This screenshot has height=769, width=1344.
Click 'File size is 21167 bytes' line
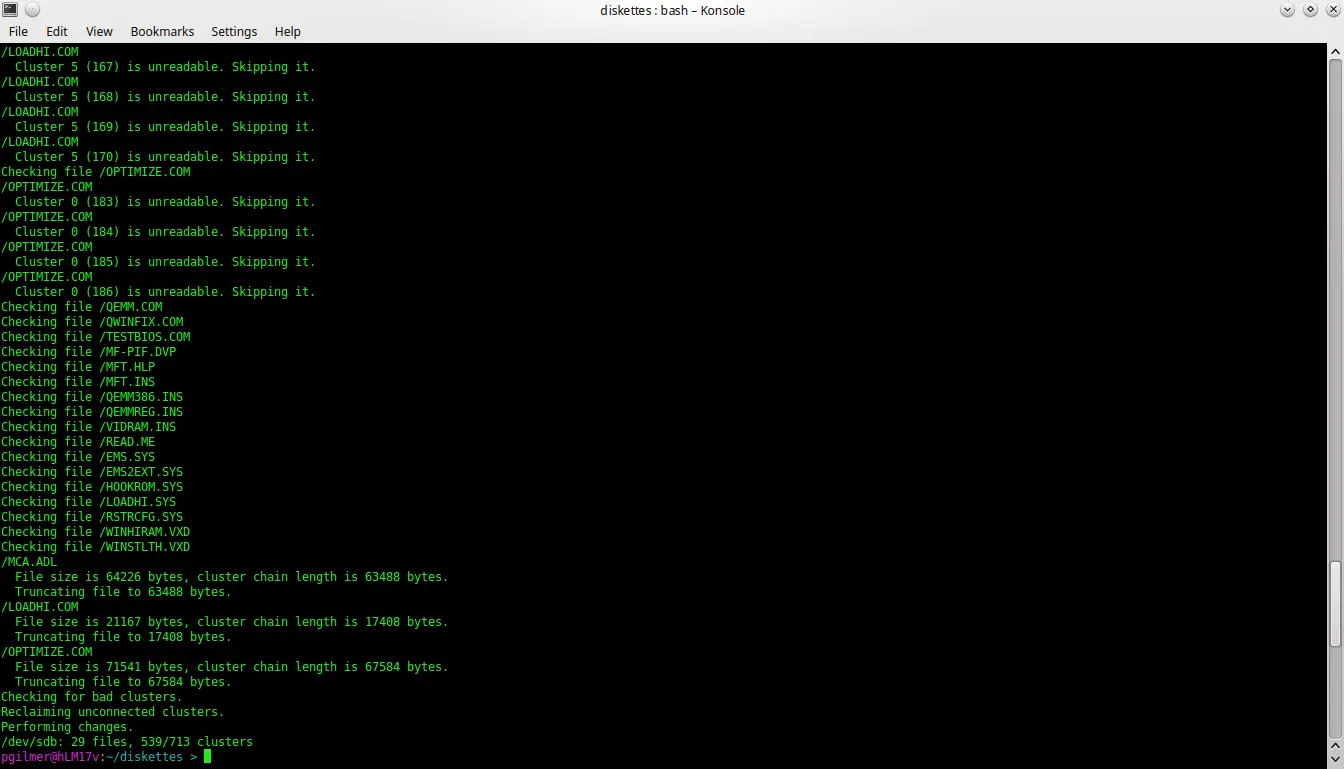232,622
